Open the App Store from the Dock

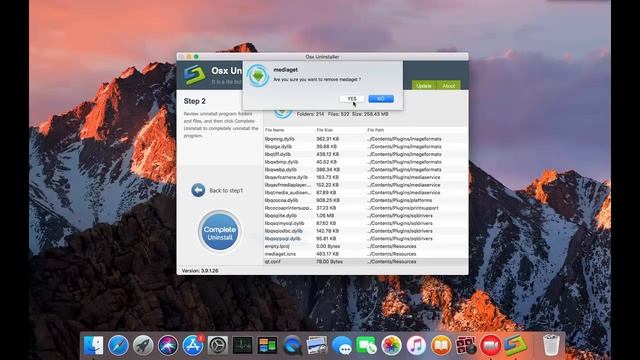(193, 345)
